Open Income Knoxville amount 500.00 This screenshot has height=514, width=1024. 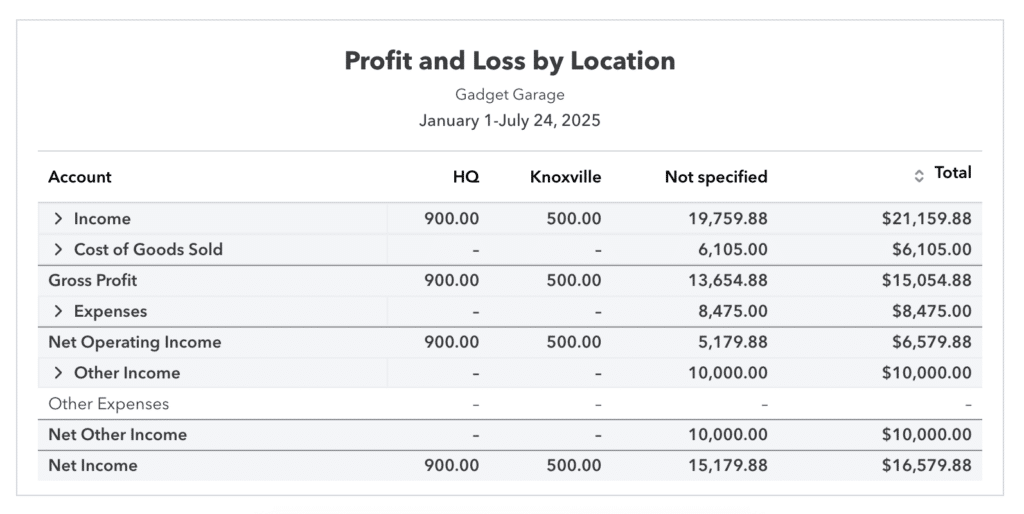[574, 219]
